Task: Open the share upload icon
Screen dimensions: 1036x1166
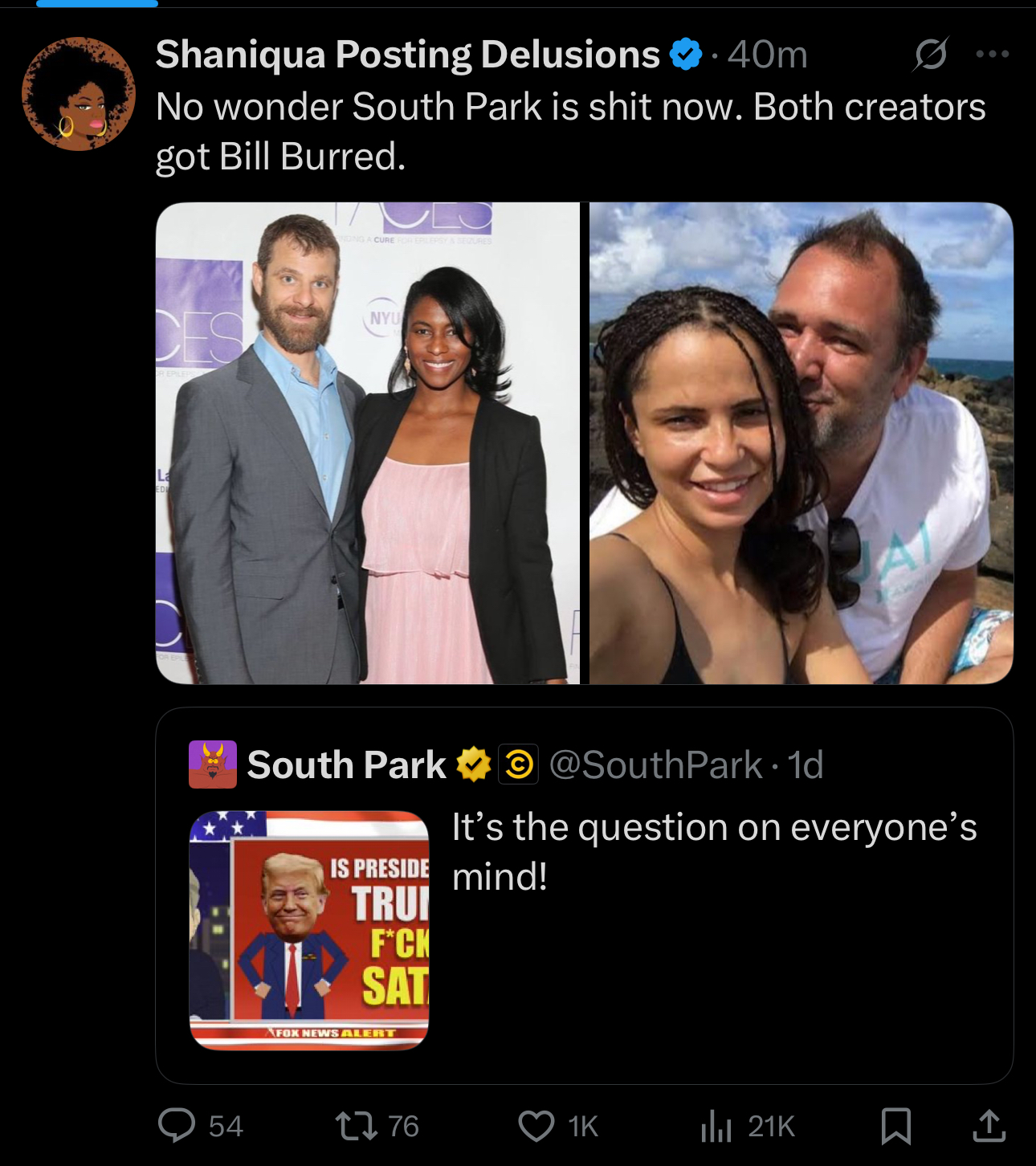Action: pos(989,1126)
